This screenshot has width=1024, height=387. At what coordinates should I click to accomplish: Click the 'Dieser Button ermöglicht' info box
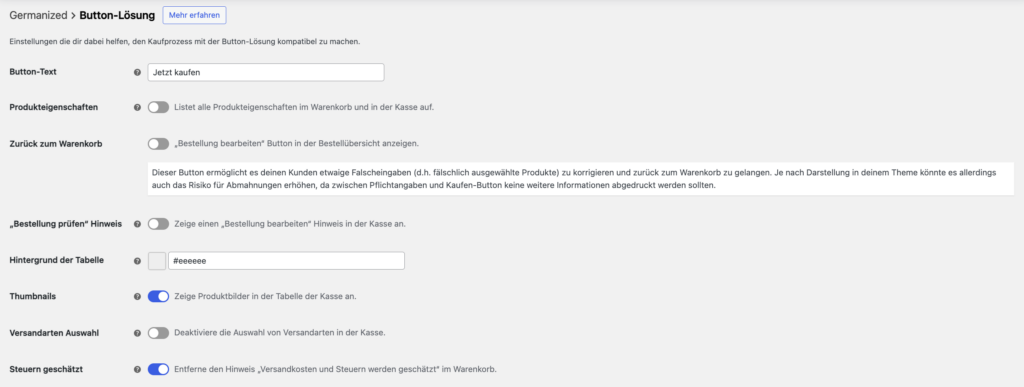[580, 179]
